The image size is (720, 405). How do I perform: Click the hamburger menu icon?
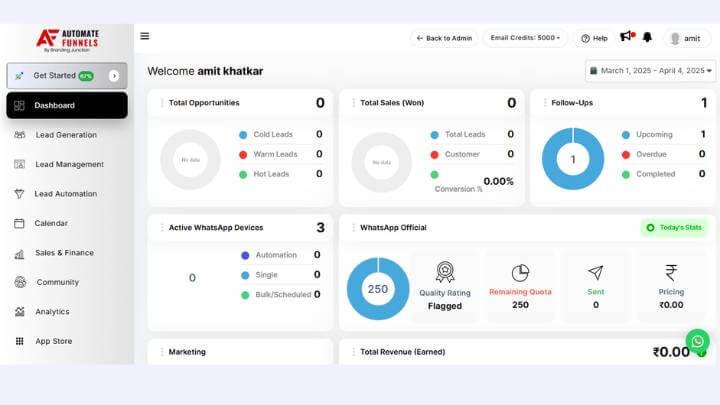[145, 36]
